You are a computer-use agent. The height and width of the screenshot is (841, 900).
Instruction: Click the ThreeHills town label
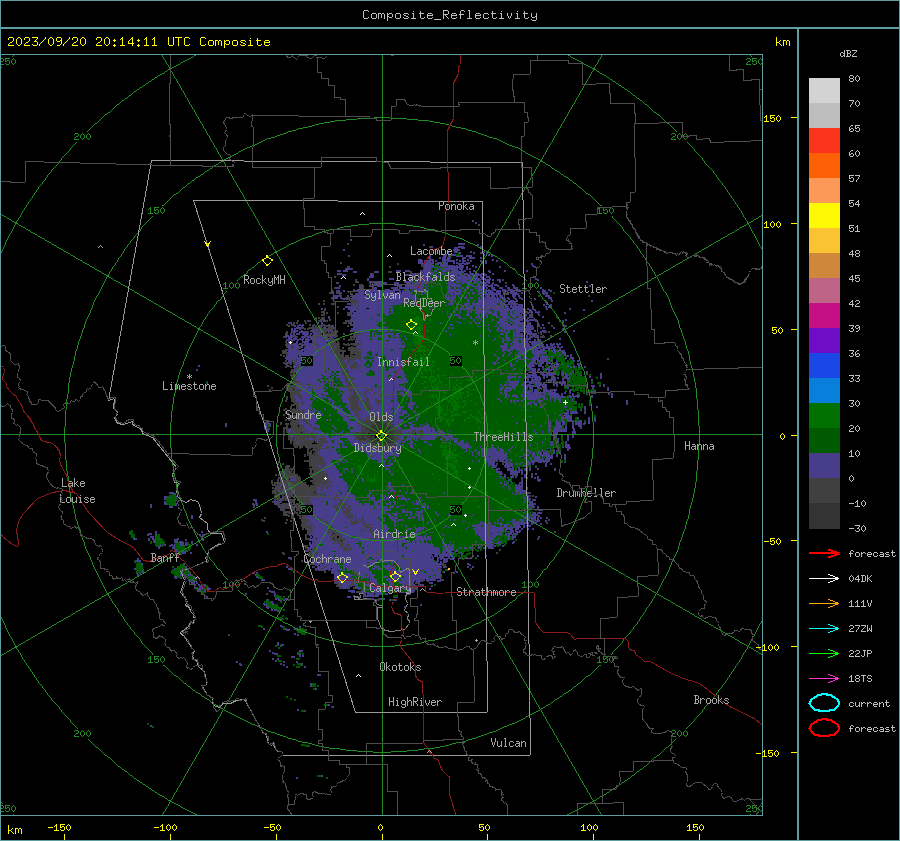(x=503, y=437)
